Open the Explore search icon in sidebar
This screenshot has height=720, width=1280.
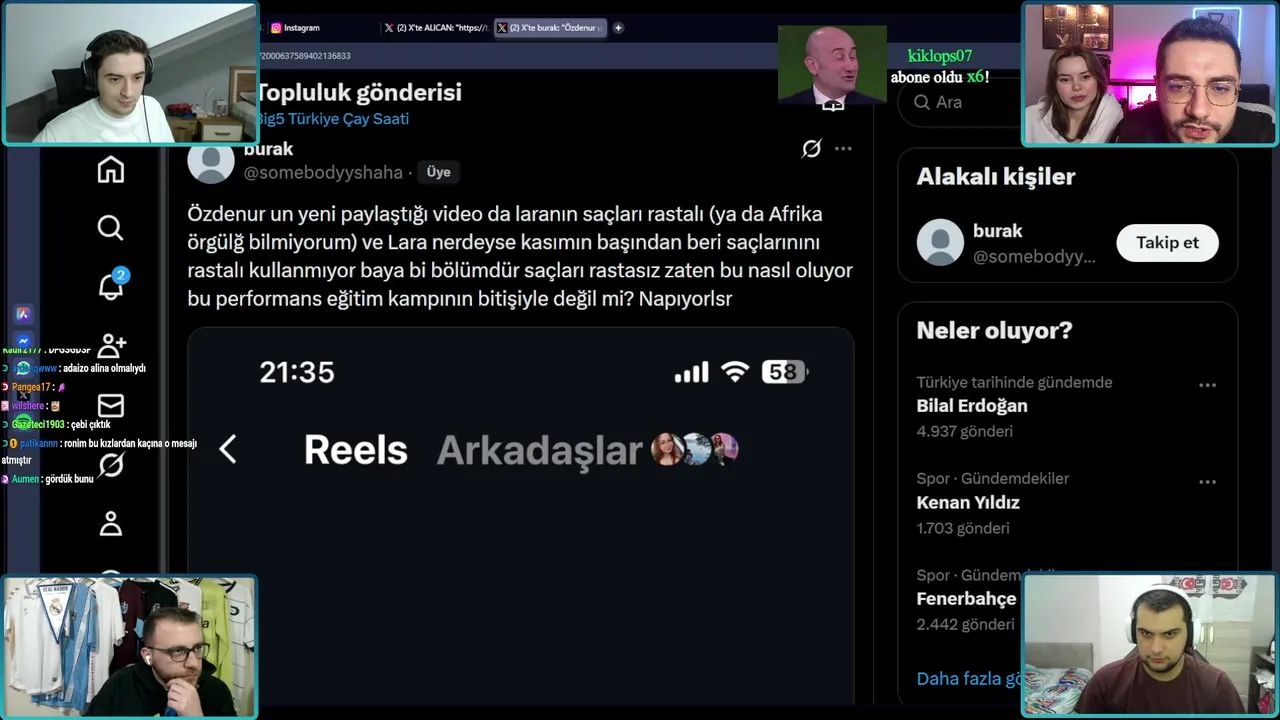pyautogui.click(x=111, y=228)
